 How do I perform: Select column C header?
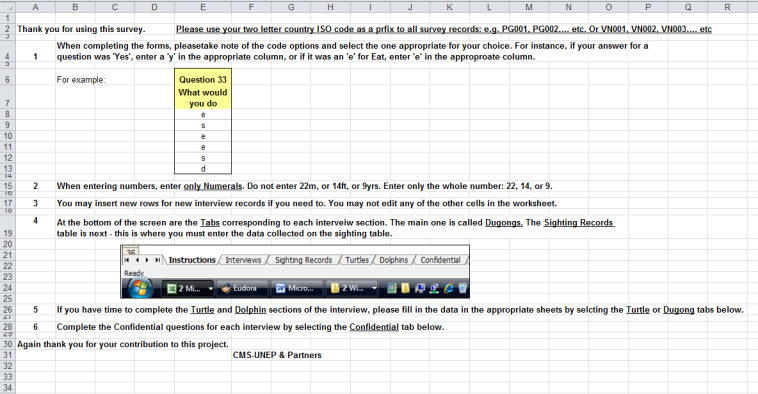pos(115,7)
